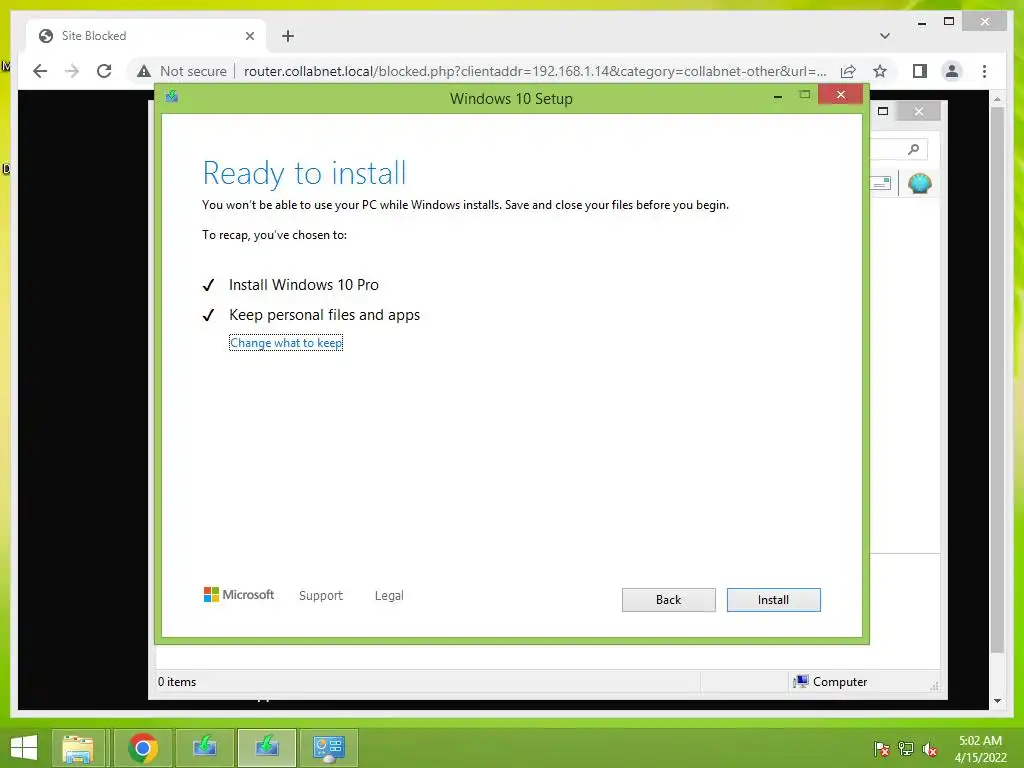The height and width of the screenshot is (768, 1024).
Task: Maximize the Chrome window
Action: pyautogui.click(x=949, y=22)
